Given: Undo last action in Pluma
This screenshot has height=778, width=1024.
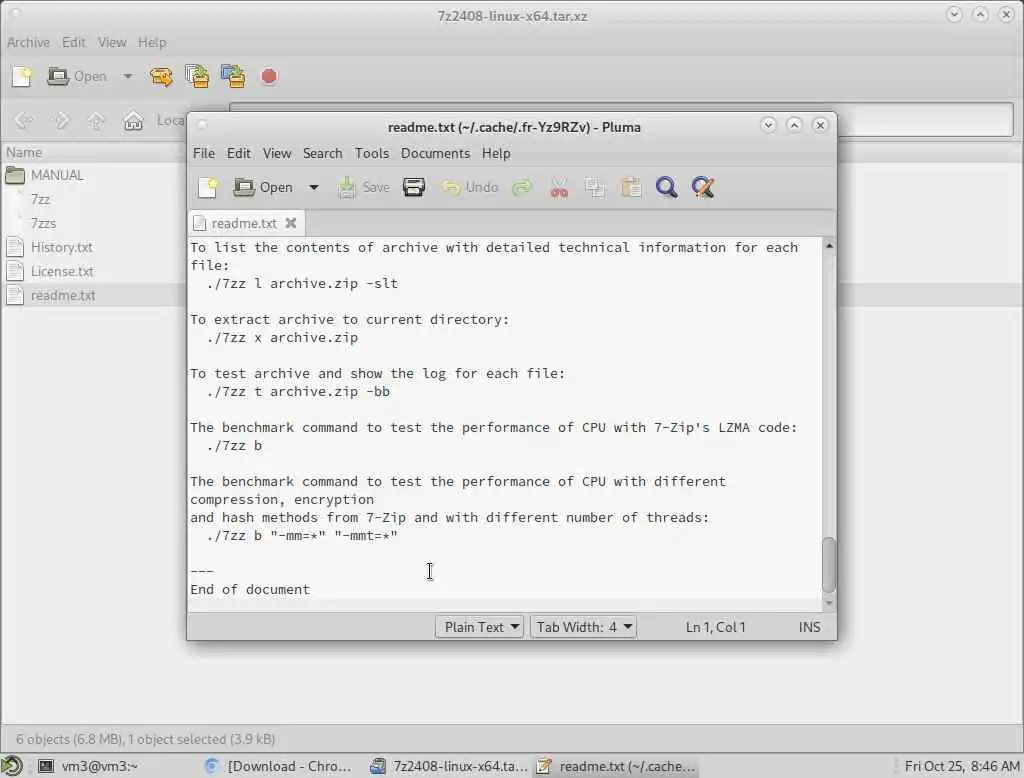Looking at the screenshot, I should coord(470,187).
